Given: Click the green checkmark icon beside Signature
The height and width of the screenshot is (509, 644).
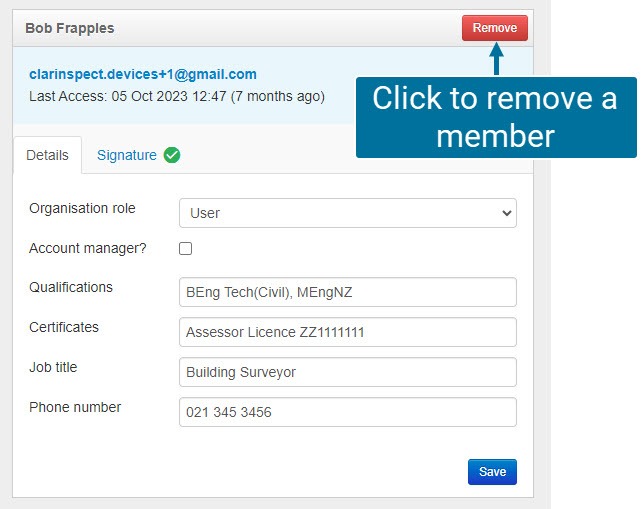Looking at the screenshot, I should pos(172,155).
